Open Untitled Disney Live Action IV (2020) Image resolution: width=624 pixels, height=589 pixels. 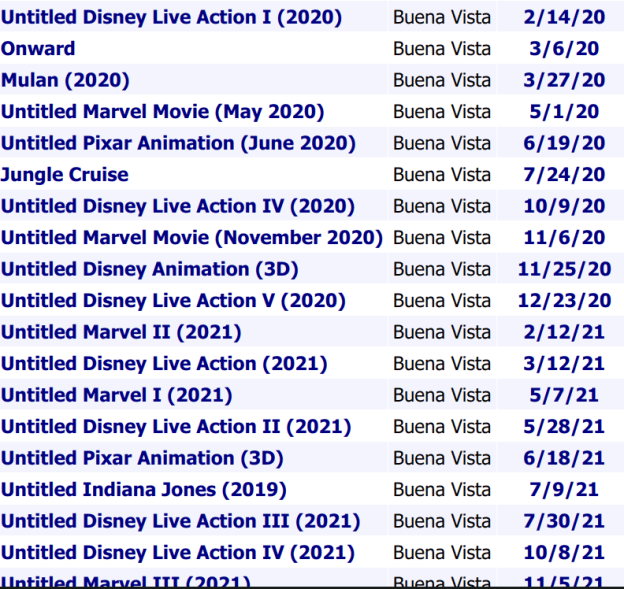178,206
